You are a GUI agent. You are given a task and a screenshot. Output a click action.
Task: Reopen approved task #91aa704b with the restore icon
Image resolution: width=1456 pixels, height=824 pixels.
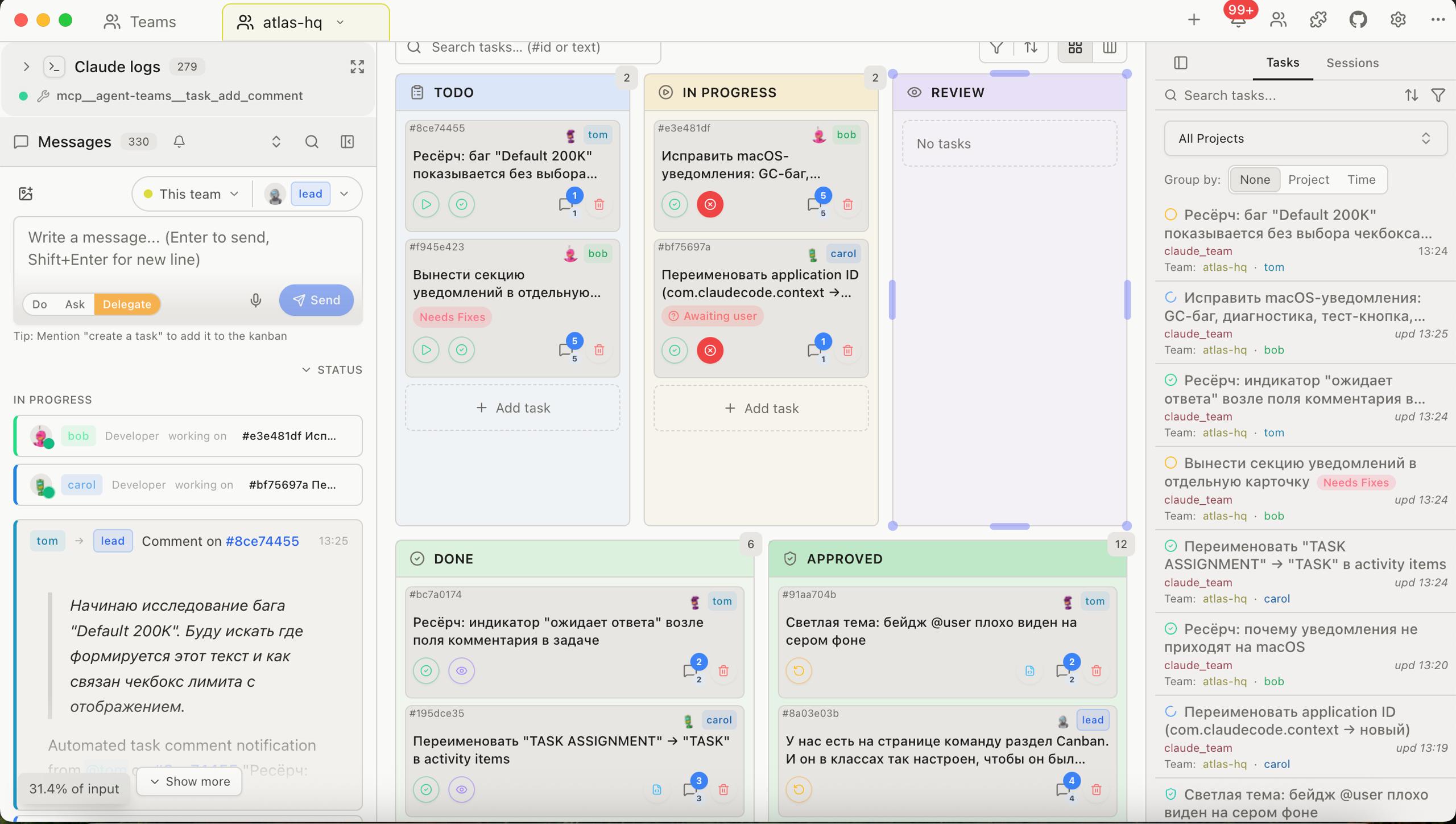coord(799,671)
